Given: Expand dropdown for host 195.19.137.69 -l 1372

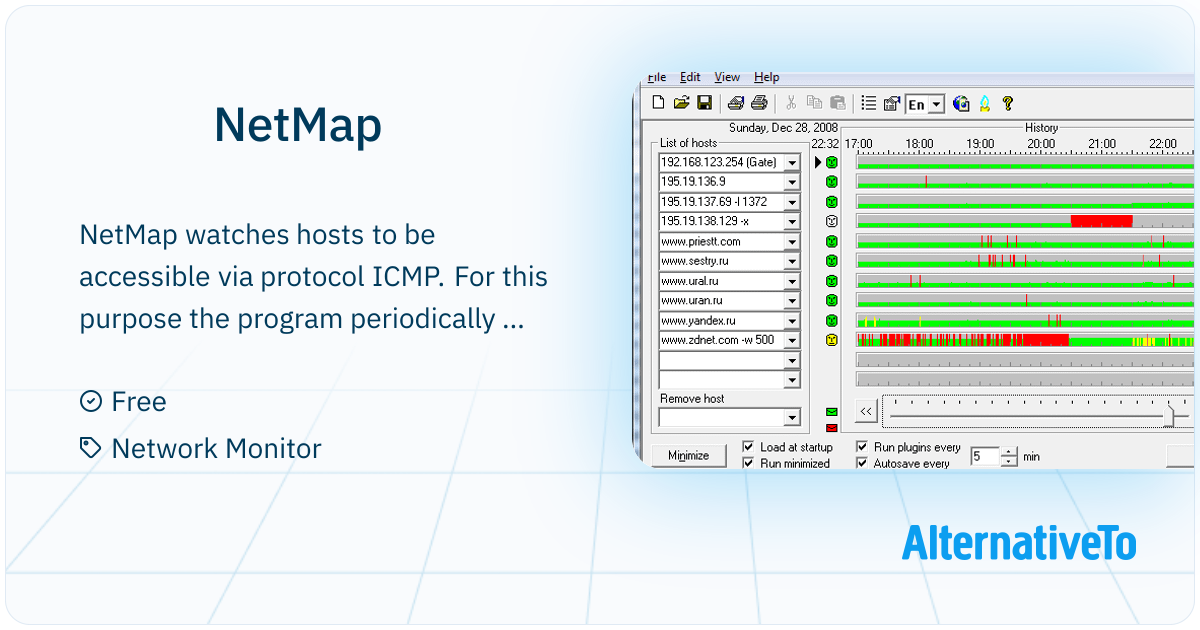Looking at the screenshot, I should [792, 202].
